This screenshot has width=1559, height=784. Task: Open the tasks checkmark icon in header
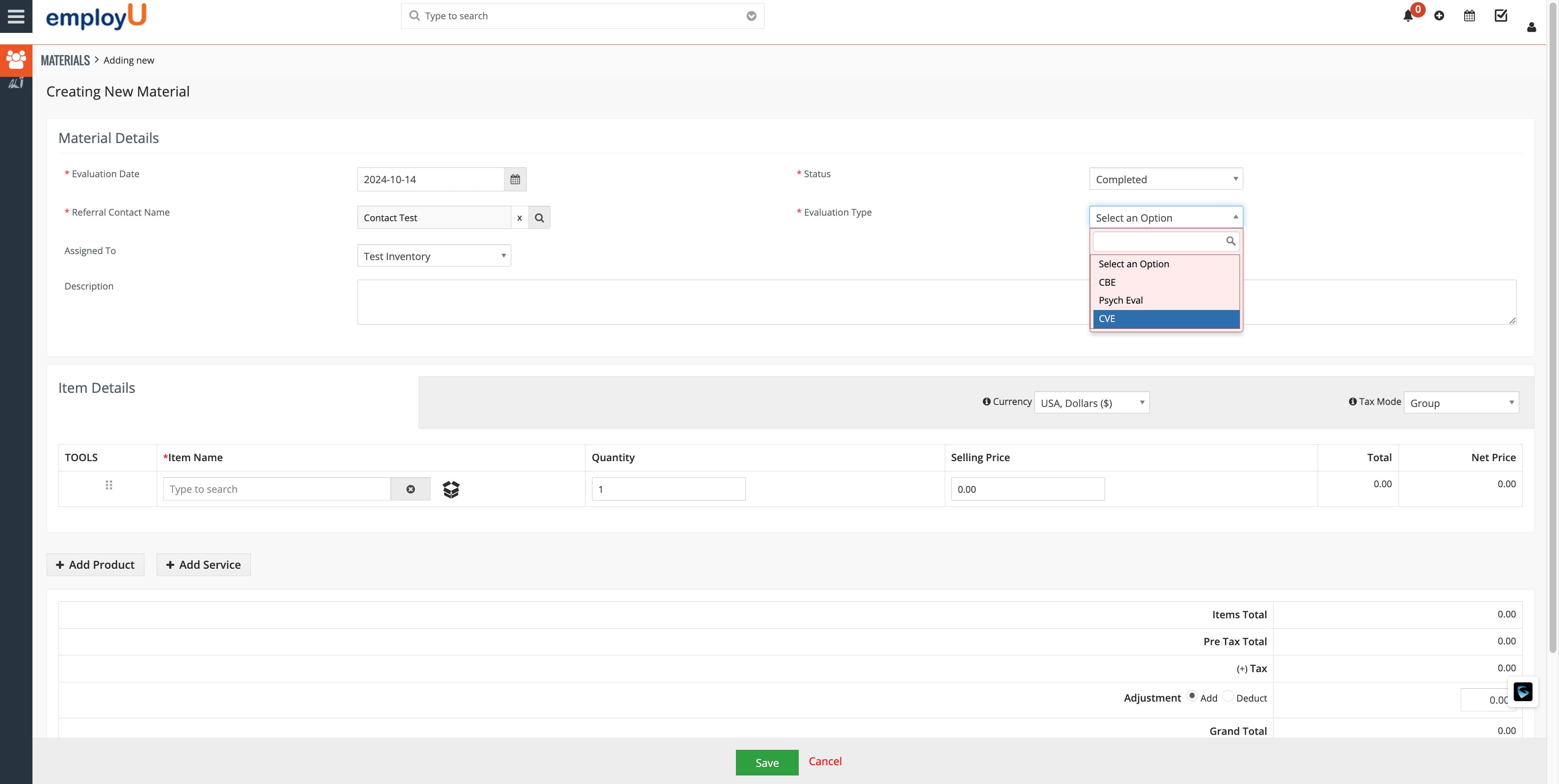1501,16
